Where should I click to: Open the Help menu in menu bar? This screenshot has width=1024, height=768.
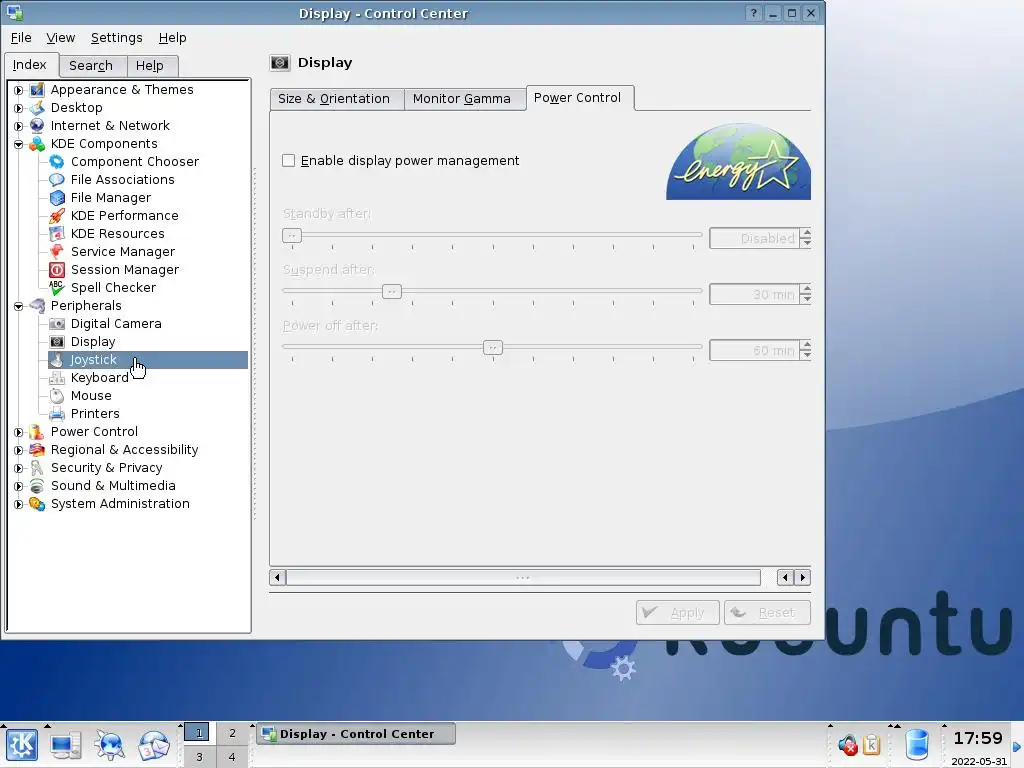(x=172, y=38)
